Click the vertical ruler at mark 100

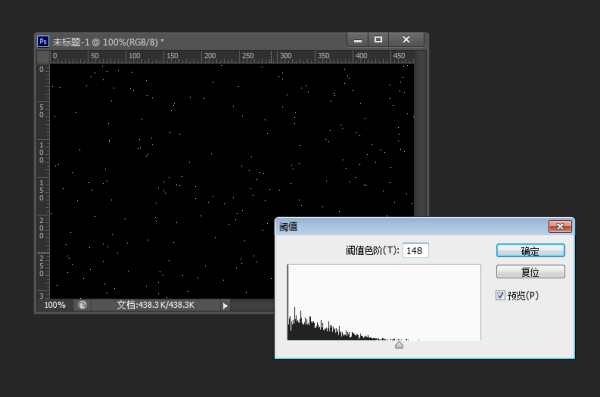click(x=42, y=152)
